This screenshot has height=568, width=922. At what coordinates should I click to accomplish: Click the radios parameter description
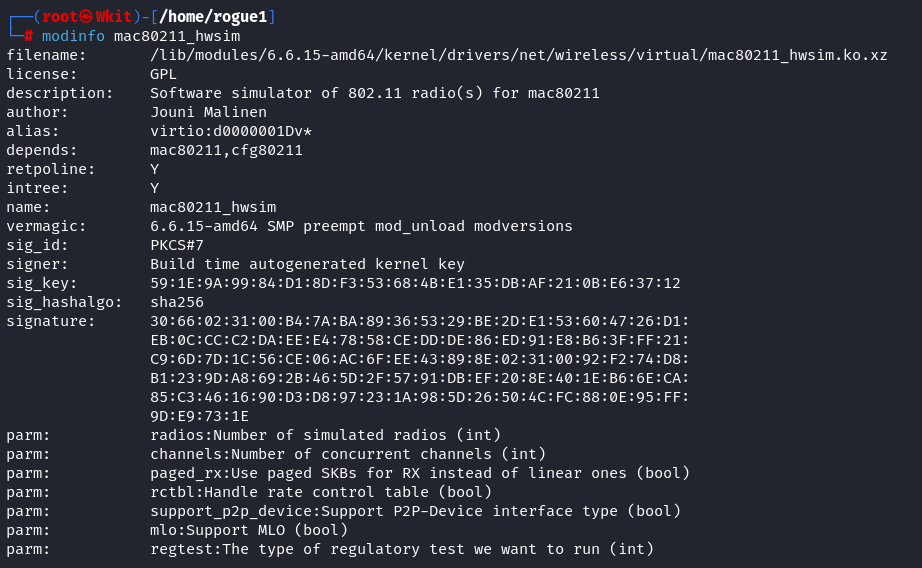point(325,435)
